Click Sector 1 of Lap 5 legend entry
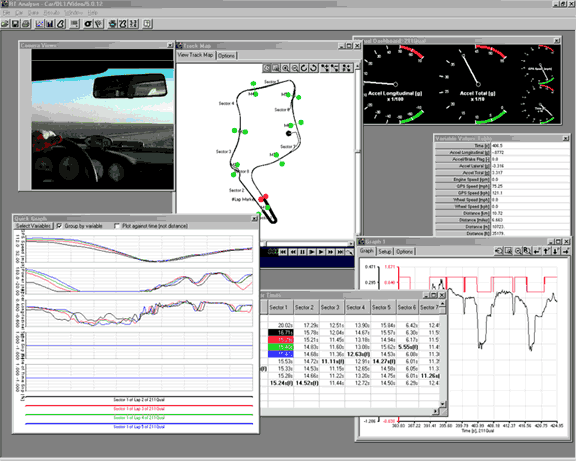Screen dimensions: 576x461 coord(139,426)
